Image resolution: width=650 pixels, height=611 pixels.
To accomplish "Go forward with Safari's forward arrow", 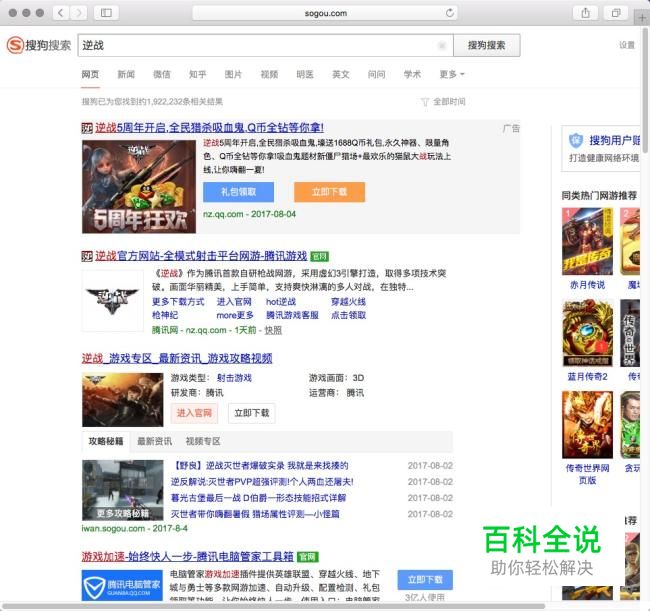I will [x=79, y=13].
